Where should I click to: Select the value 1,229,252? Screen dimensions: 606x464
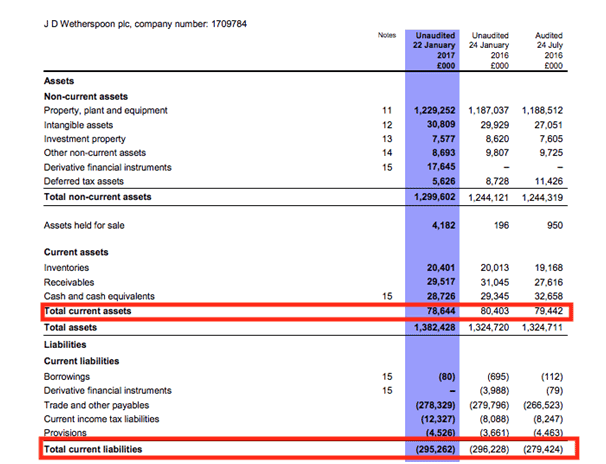click(x=435, y=110)
